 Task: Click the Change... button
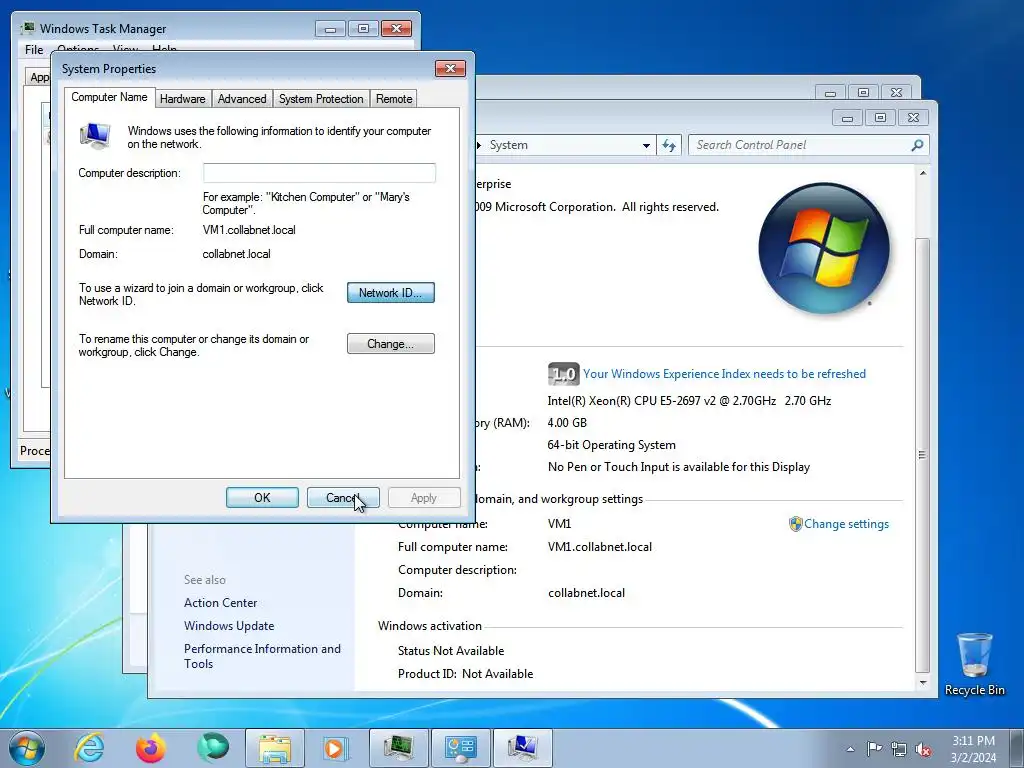coord(391,344)
